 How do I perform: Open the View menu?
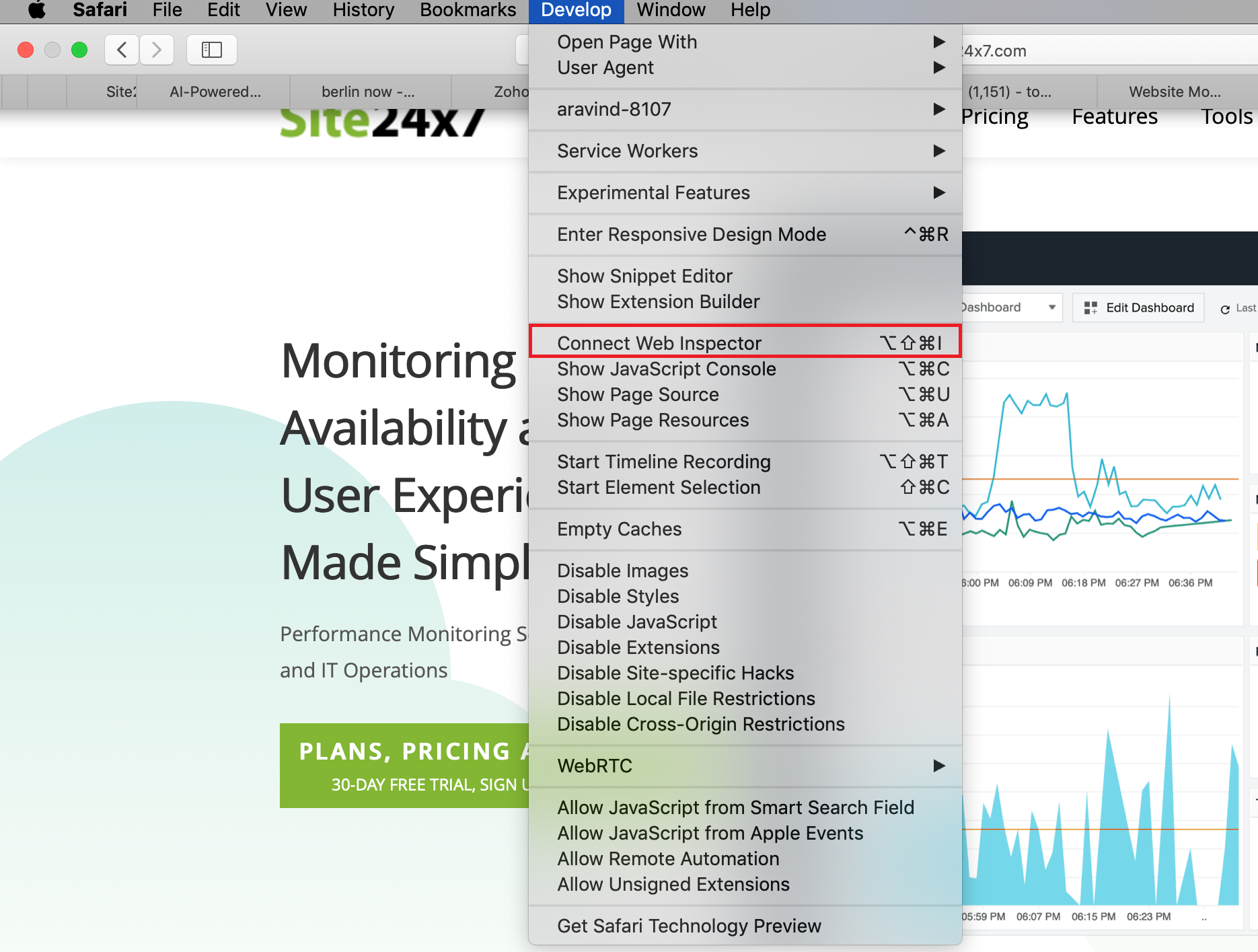(x=286, y=10)
